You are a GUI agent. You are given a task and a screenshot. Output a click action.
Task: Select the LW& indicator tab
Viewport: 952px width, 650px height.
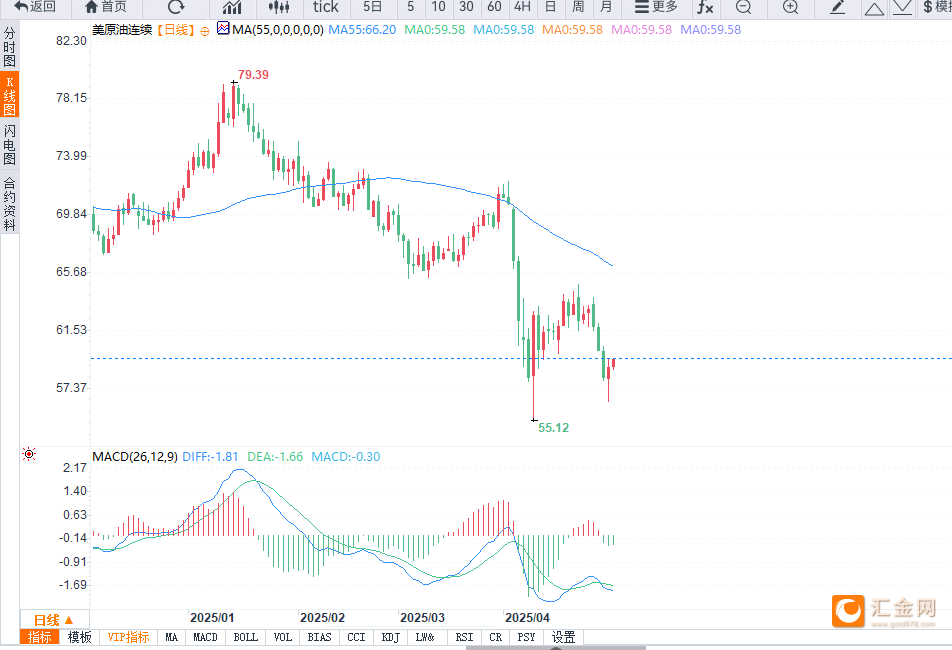[x=425, y=637]
